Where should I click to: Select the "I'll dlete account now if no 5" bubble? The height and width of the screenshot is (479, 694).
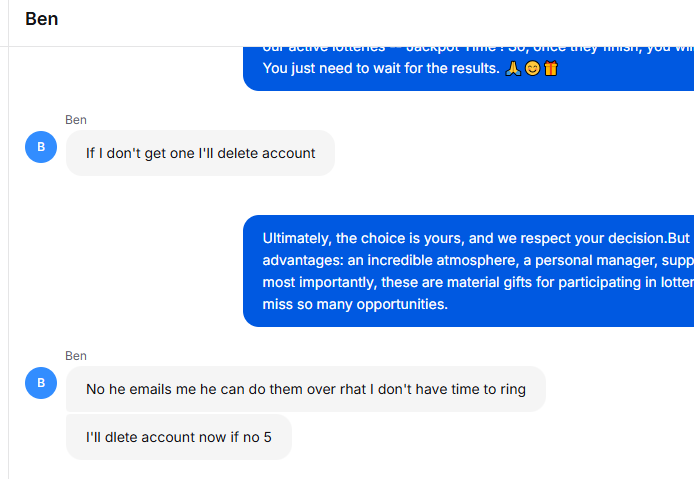click(x=179, y=437)
